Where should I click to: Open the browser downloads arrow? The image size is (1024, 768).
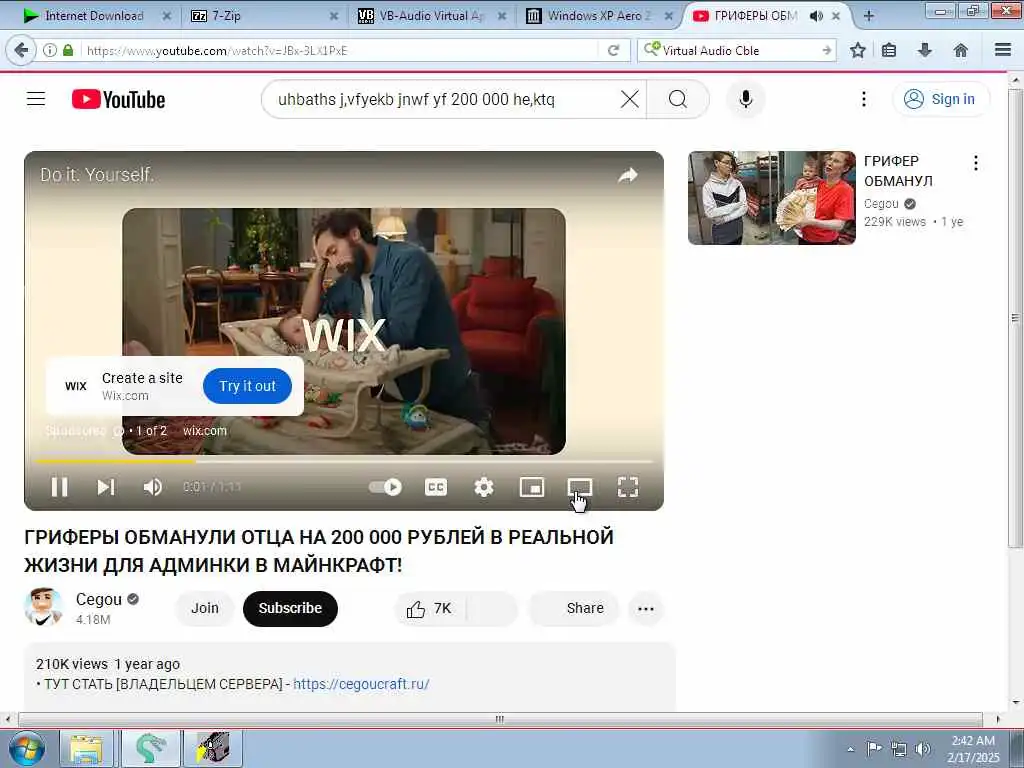pyautogui.click(x=925, y=50)
